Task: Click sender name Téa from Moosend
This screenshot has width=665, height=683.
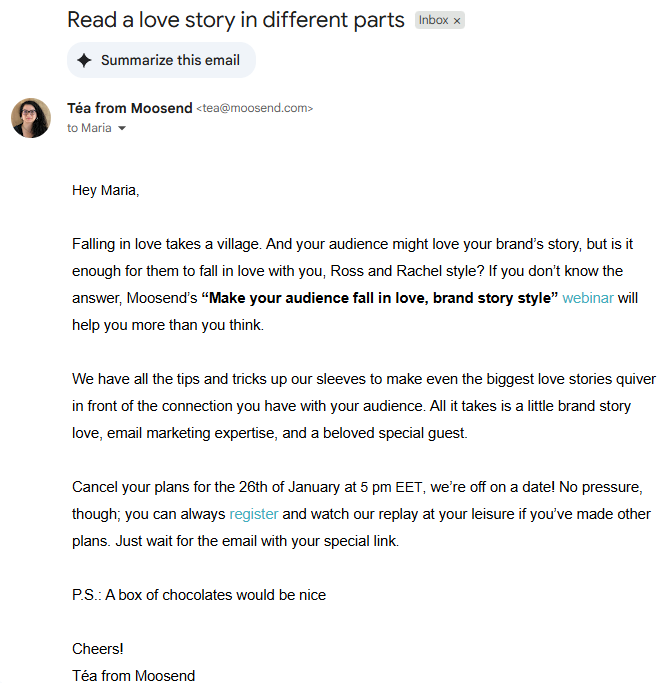Action: coord(130,108)
